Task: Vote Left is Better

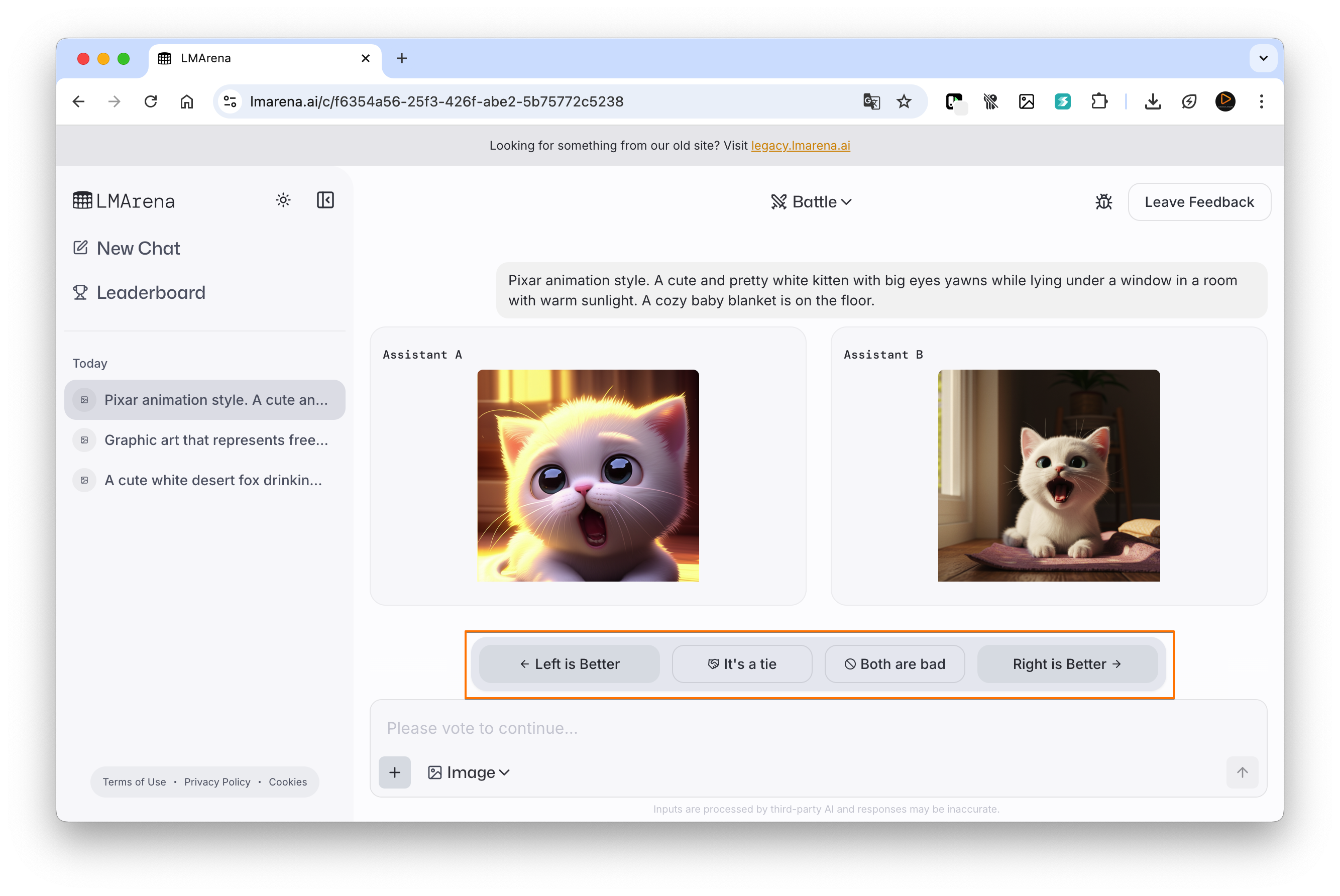Action: pyautogui.click(x=569, y=663)
